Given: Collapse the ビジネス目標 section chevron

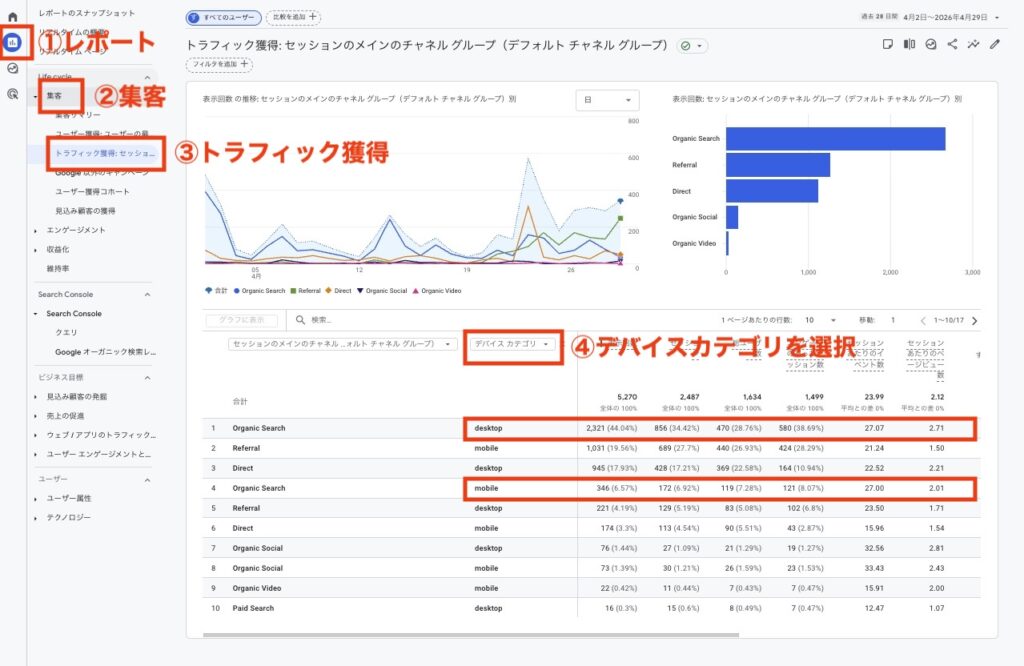Looking at the screenshot, I should [x=147, y=377].
